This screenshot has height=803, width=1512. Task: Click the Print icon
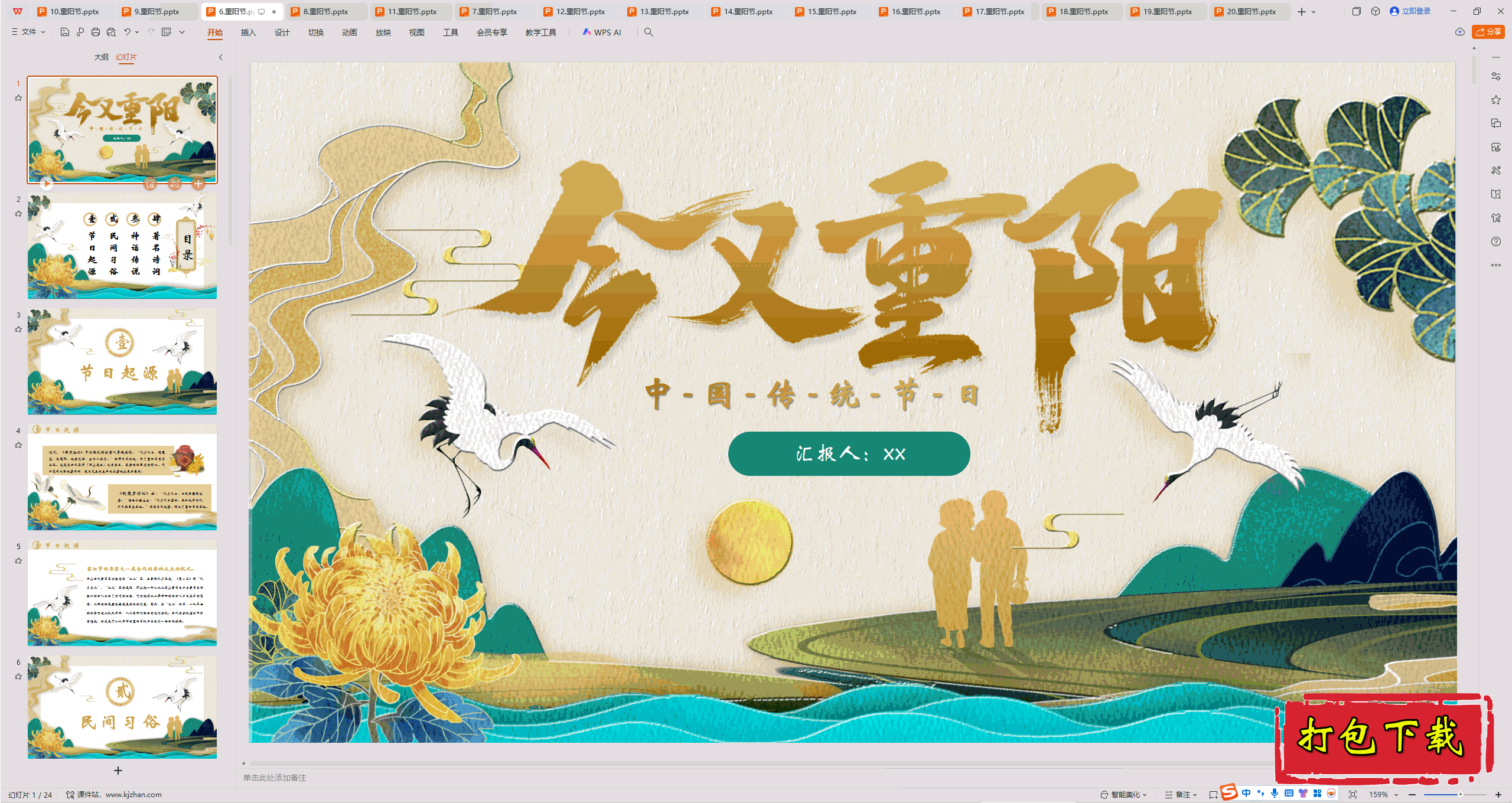pyautogui.click(x=96, y=32)
